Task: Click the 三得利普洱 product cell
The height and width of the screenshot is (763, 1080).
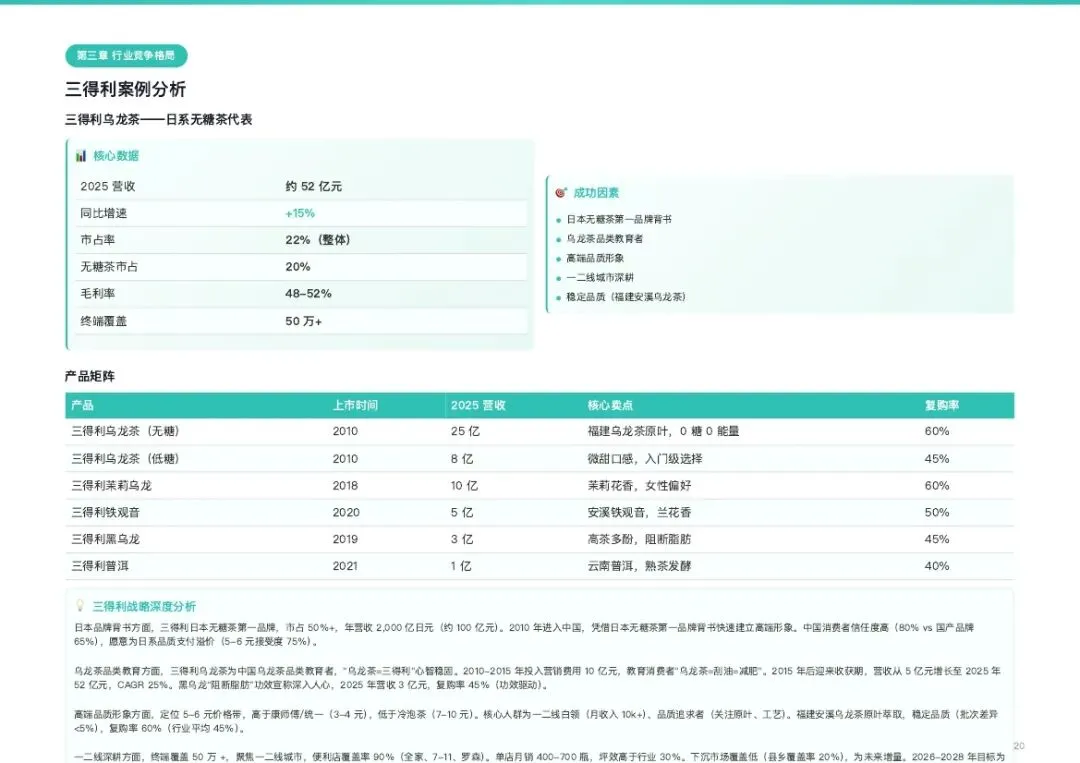Action: point(100,567)
